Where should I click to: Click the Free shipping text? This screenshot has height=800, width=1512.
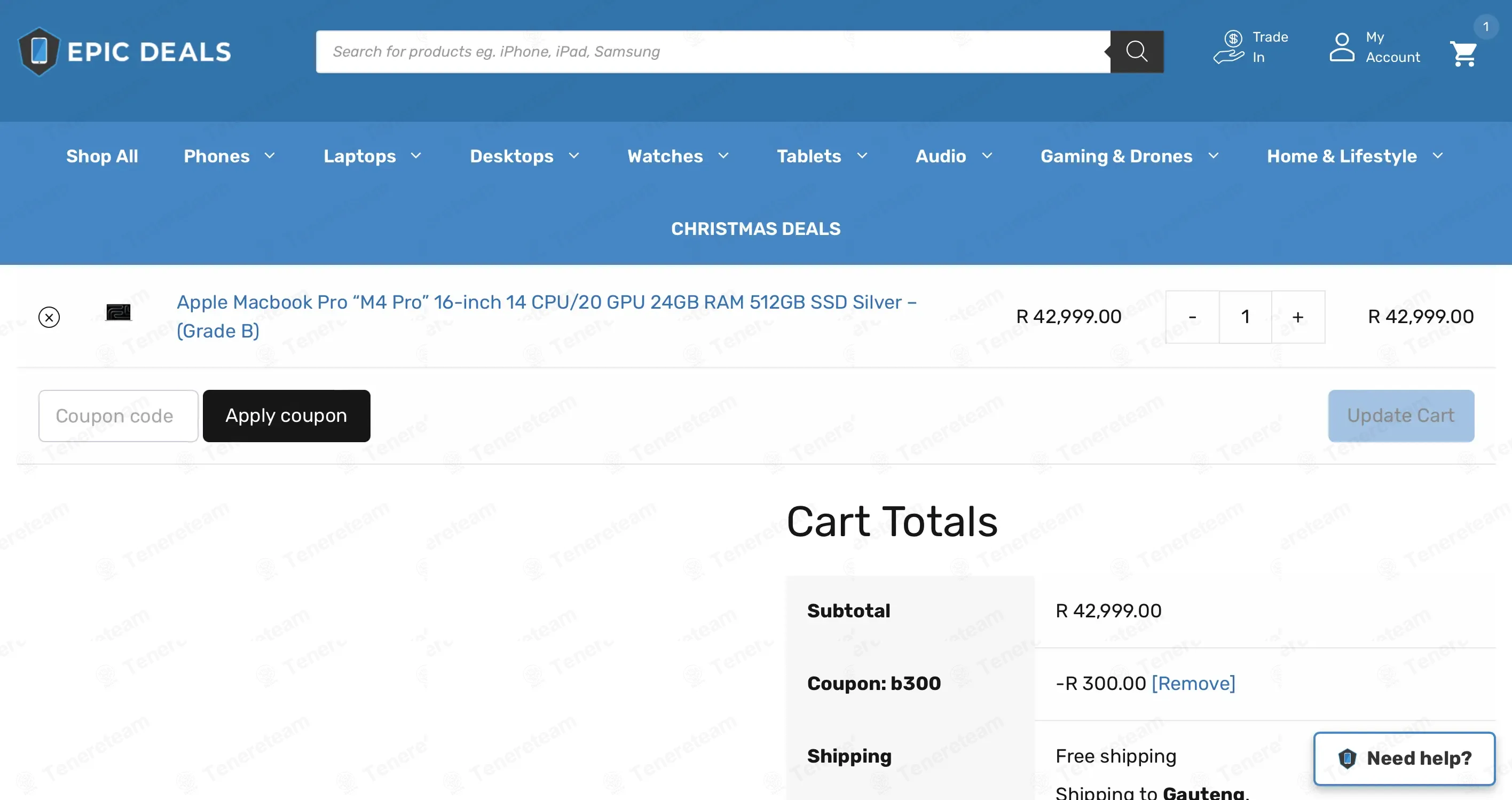click(x=1116, y=756)
